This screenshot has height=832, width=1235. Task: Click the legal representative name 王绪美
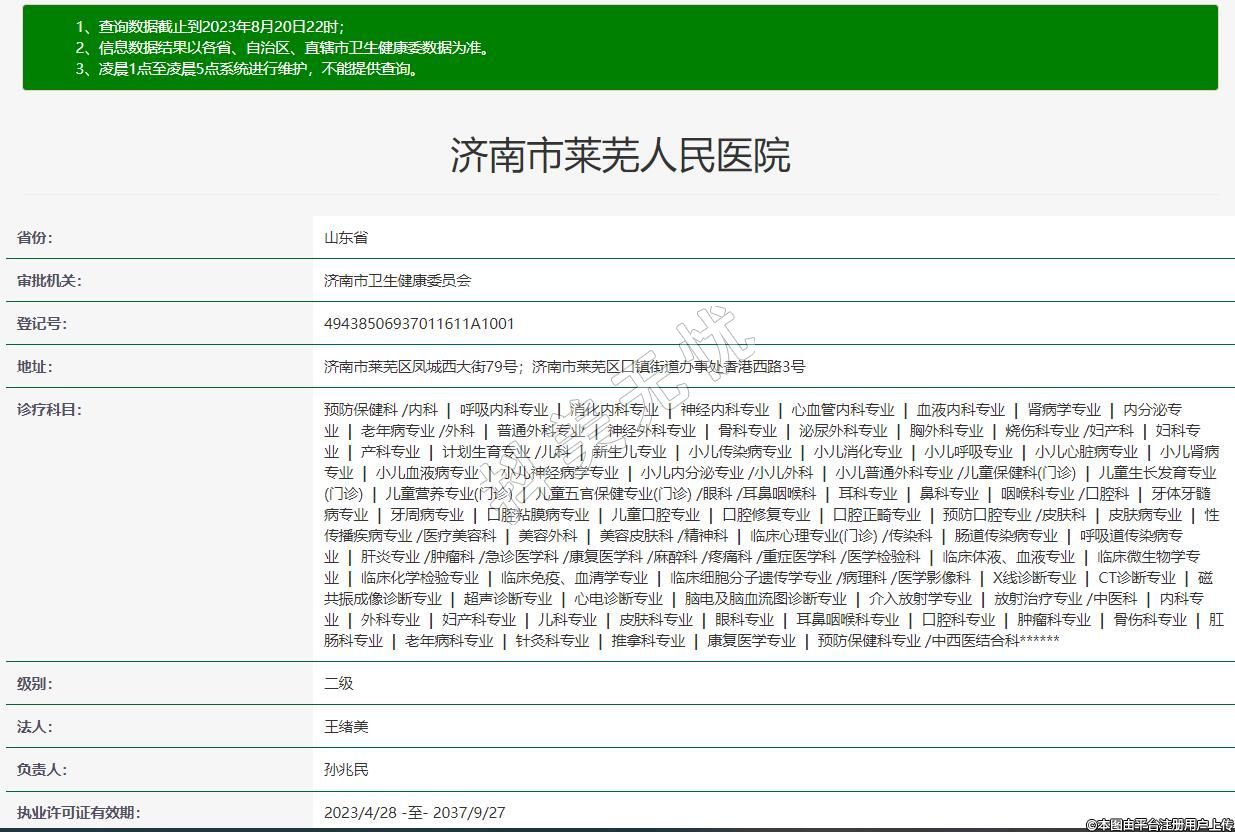click(346, 727)
